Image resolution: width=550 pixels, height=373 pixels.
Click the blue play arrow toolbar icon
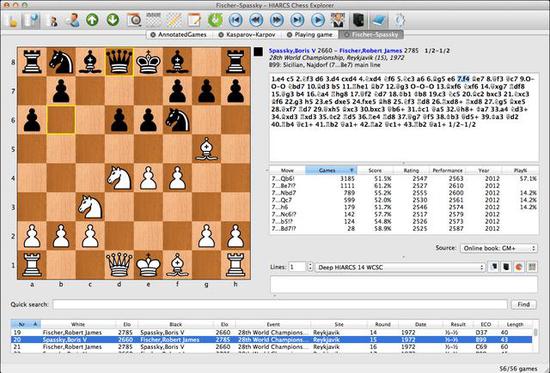coord(318,20)
